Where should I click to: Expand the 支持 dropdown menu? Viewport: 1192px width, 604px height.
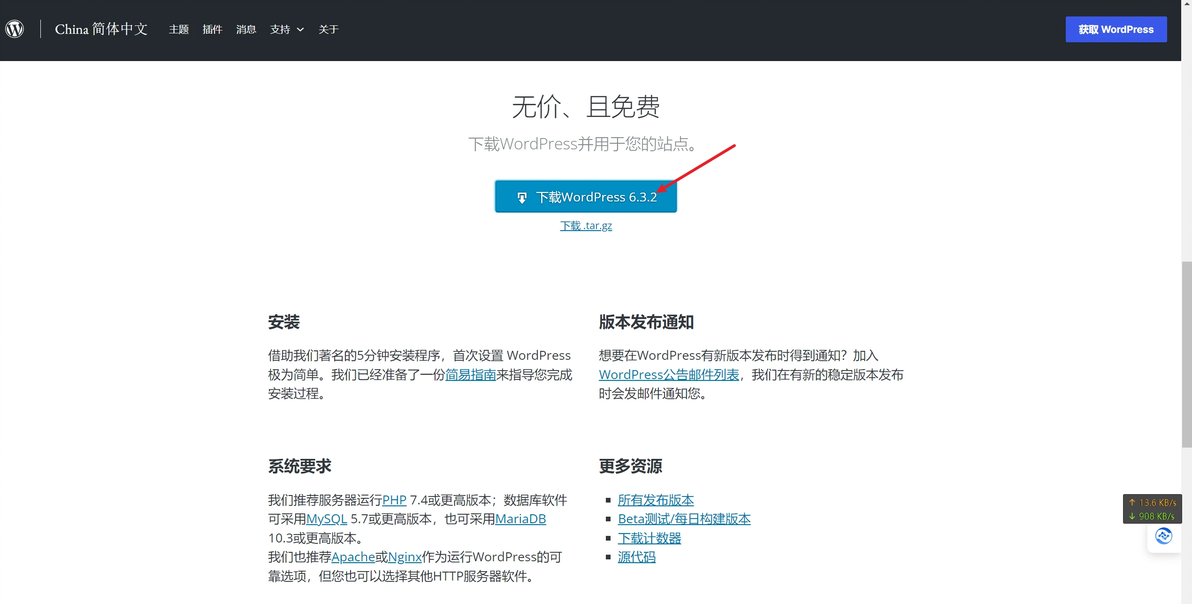[287, 30]
